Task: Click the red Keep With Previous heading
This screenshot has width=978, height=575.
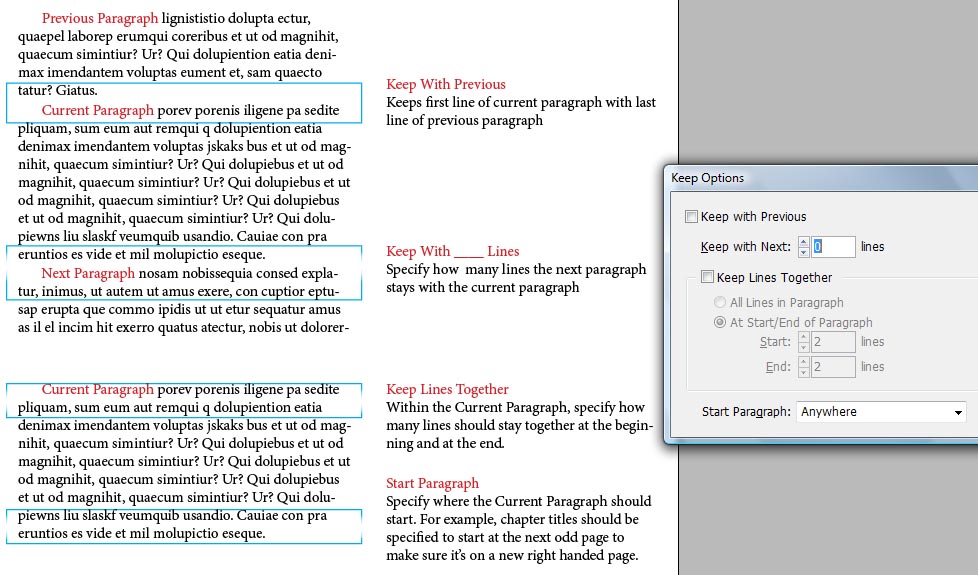Action: click(446, 85)
